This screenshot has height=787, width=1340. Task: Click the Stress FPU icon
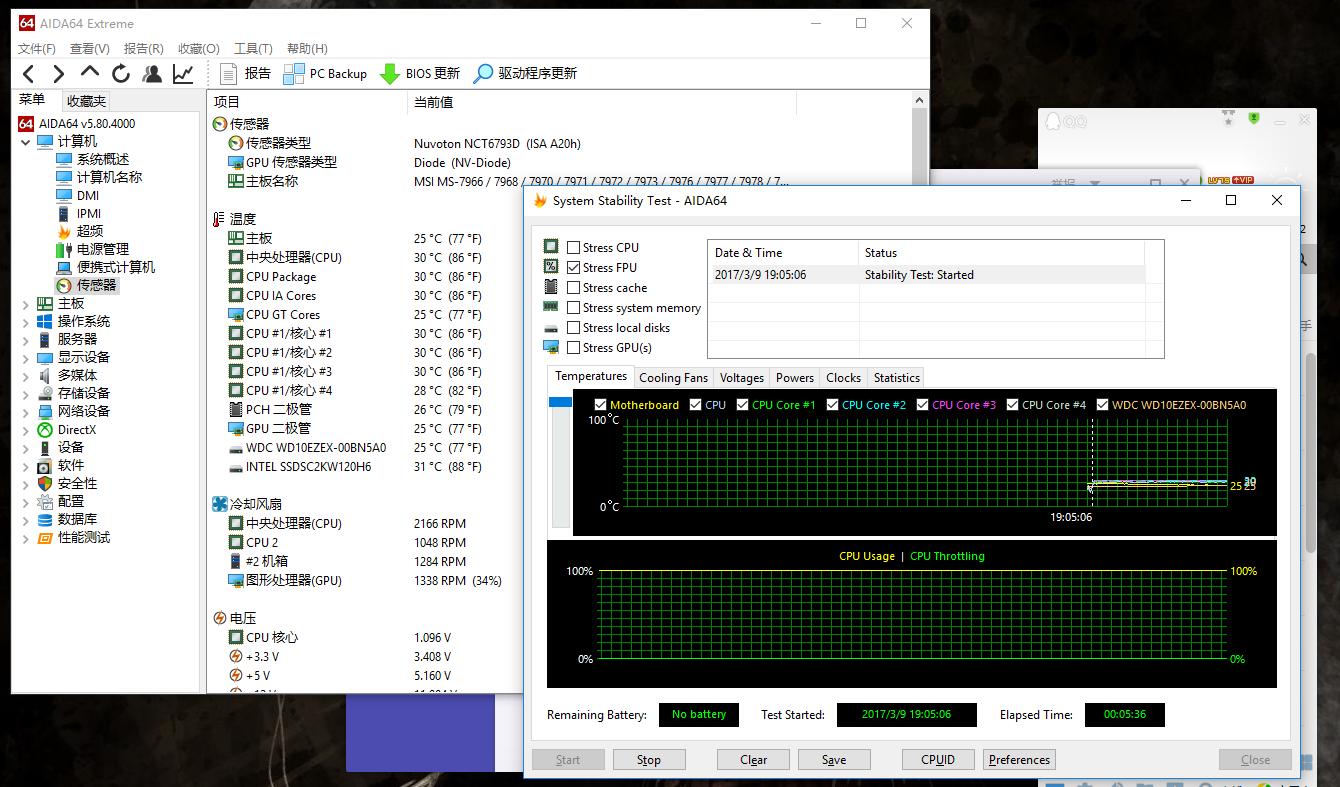coord(551,267)
